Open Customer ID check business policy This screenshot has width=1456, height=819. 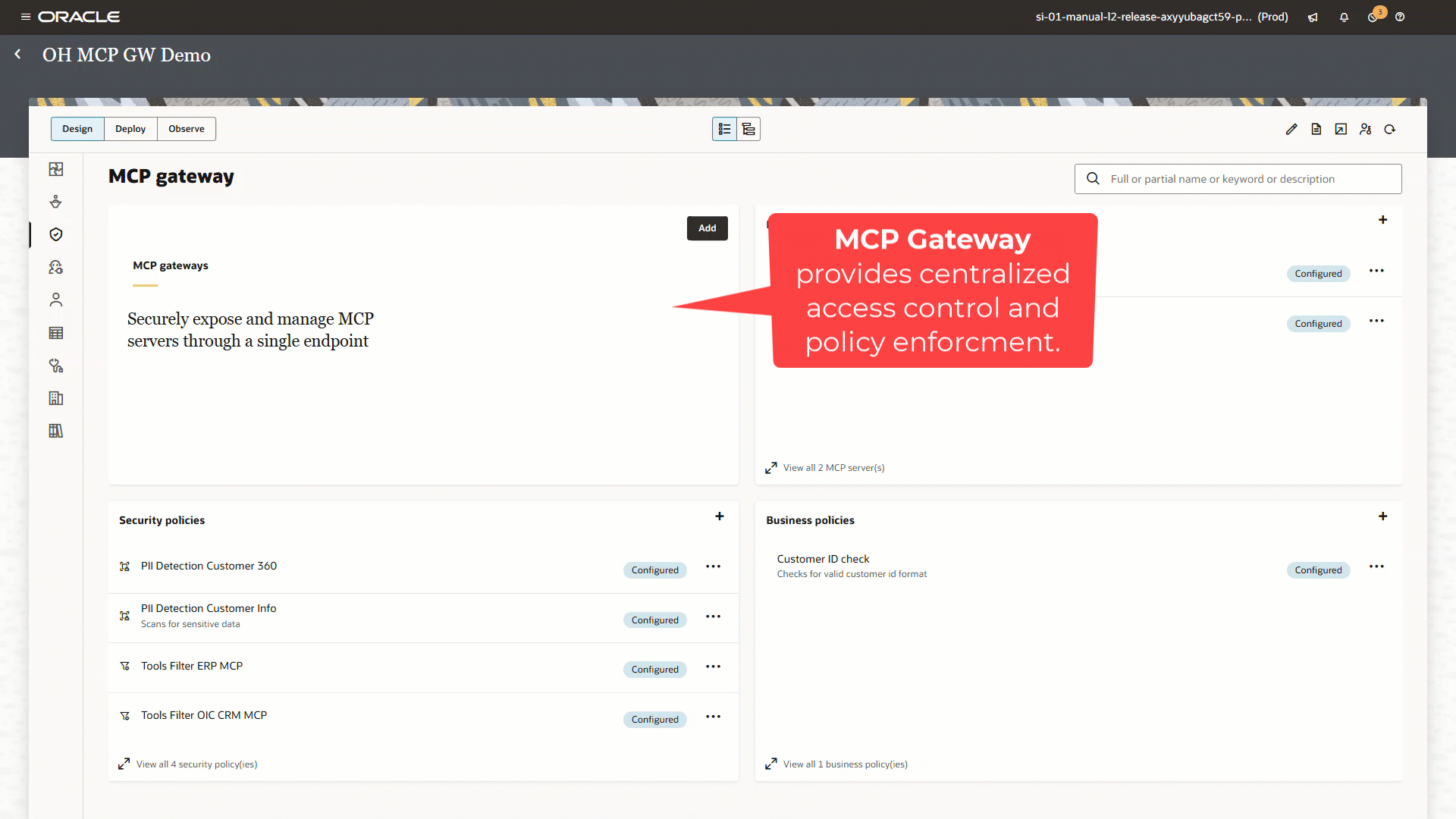[x=823, y=559]
